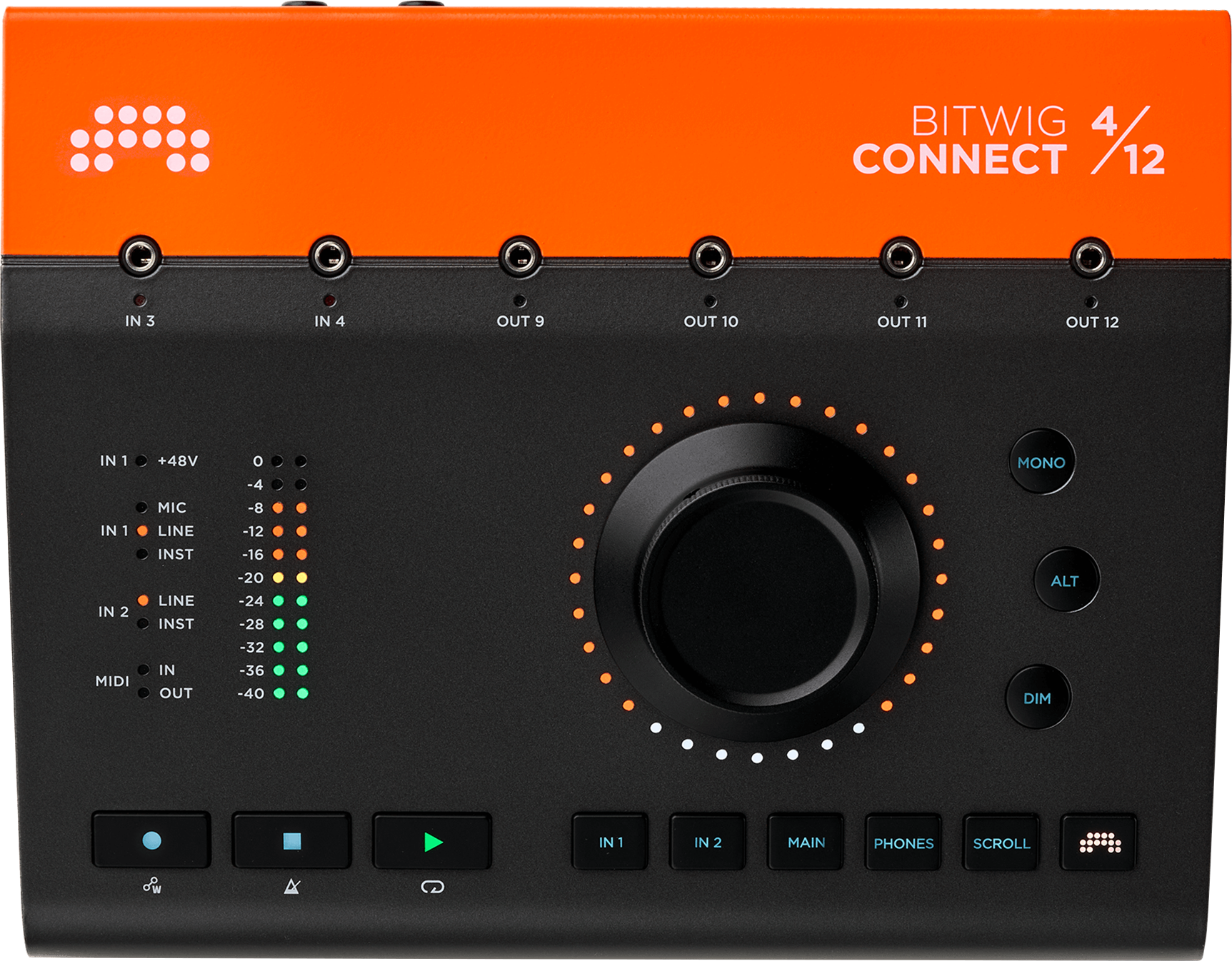Click the OUT 10 jack socket
Image resolution: width=1232 pixels, height=961 pixels.
[711, 257]
